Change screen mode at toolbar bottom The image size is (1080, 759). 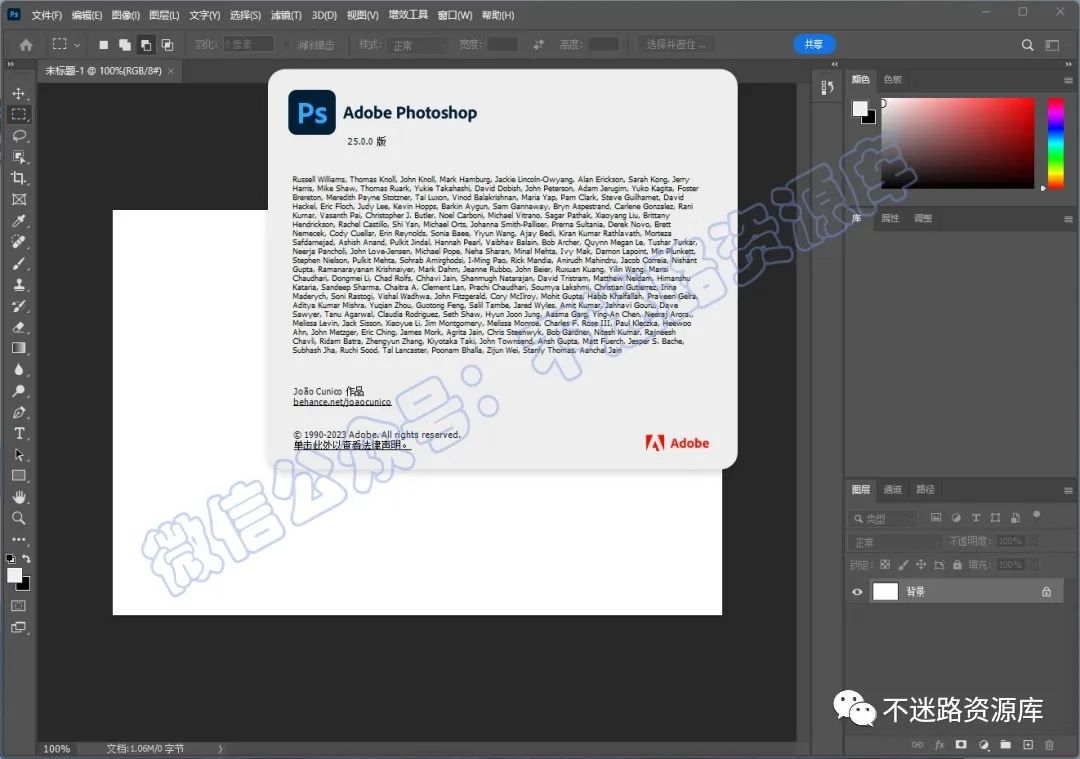(19, 627)
